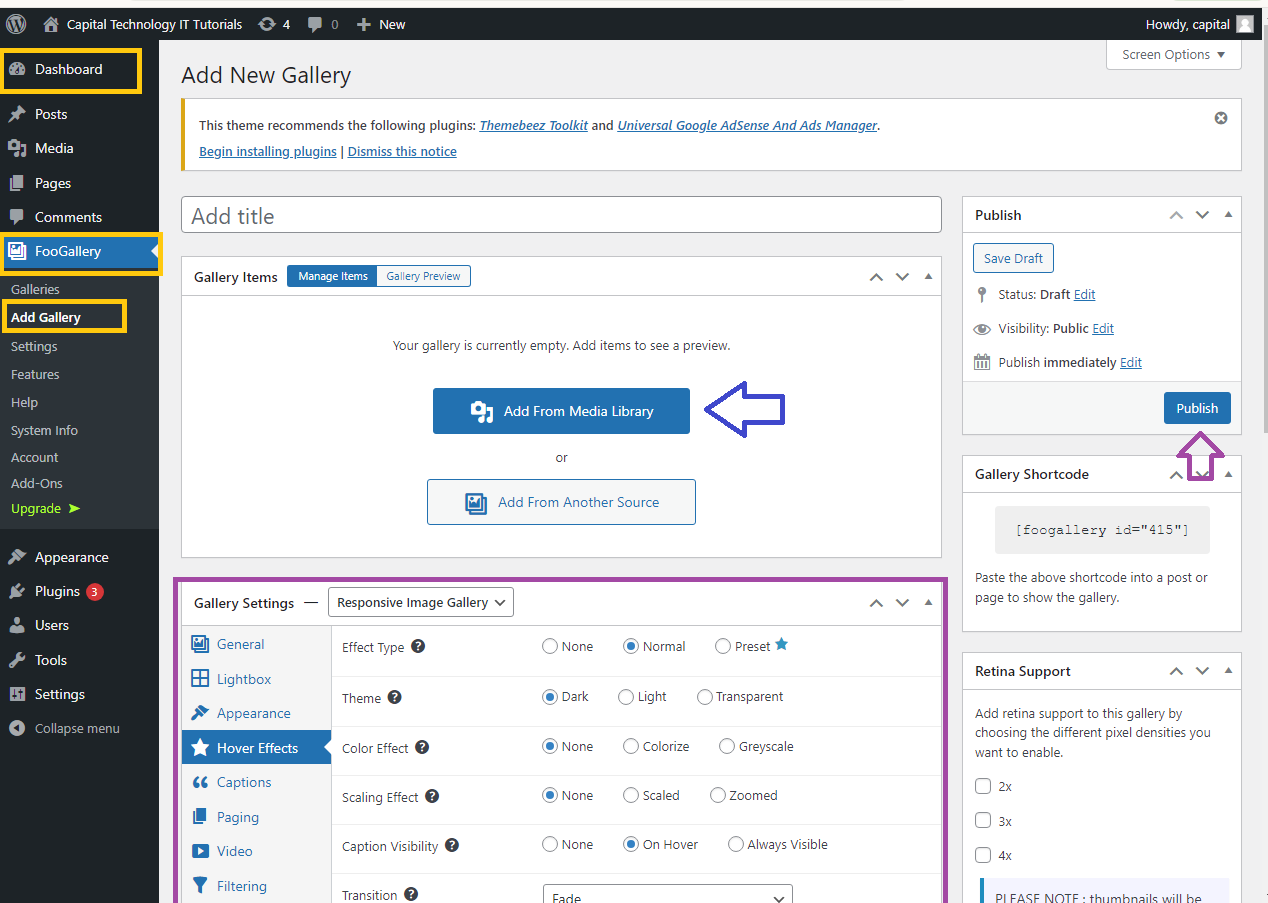This screenshot has height=903, width=1268.
Task: Click the Theme help question mark icon
Action: click(395, 697)
